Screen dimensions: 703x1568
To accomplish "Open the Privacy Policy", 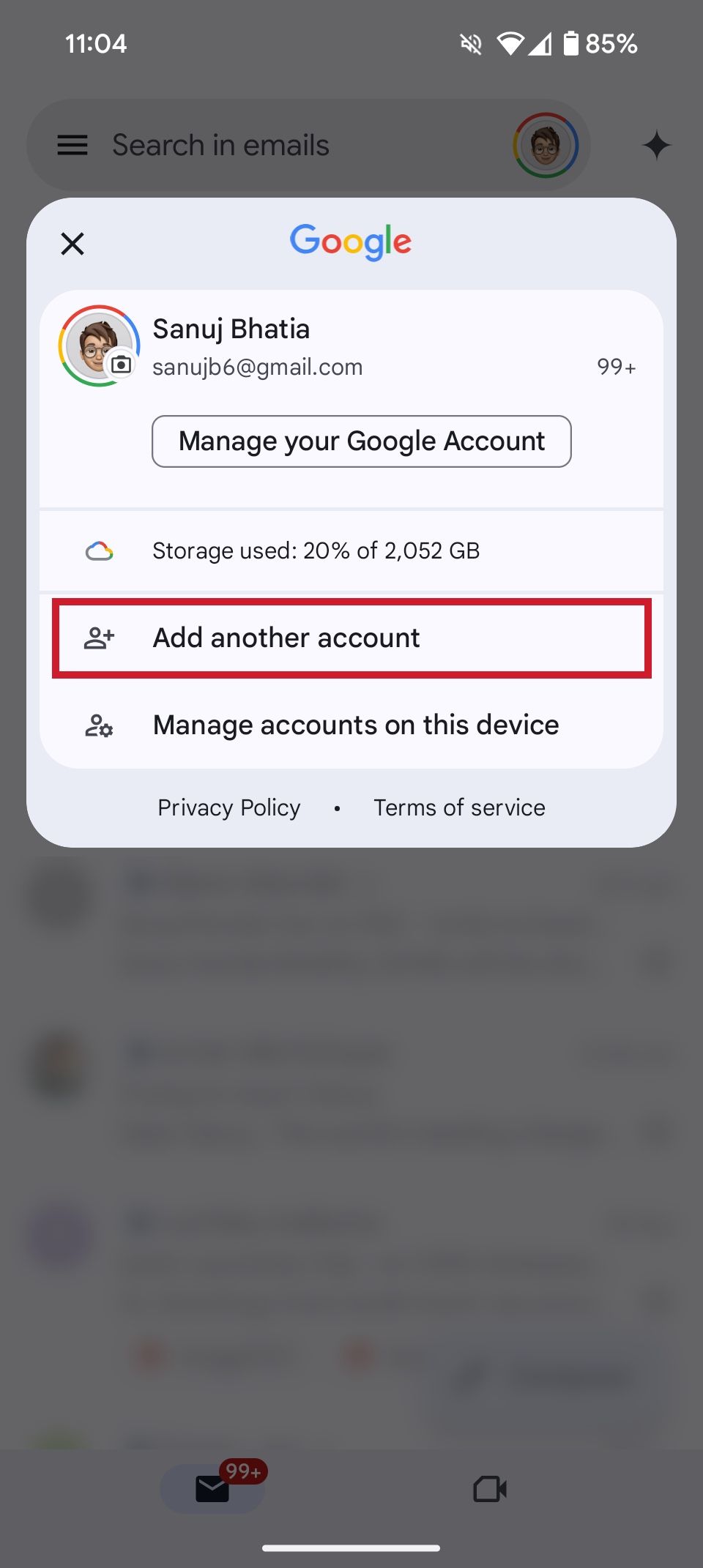I will [228, 807].
